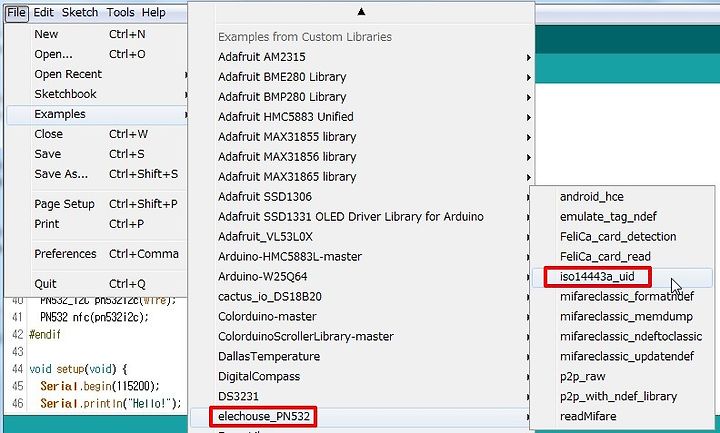The width and height of the screenshot is (720, 433).
Task: Choose New from the File menu
Action: tap(97, 34)
